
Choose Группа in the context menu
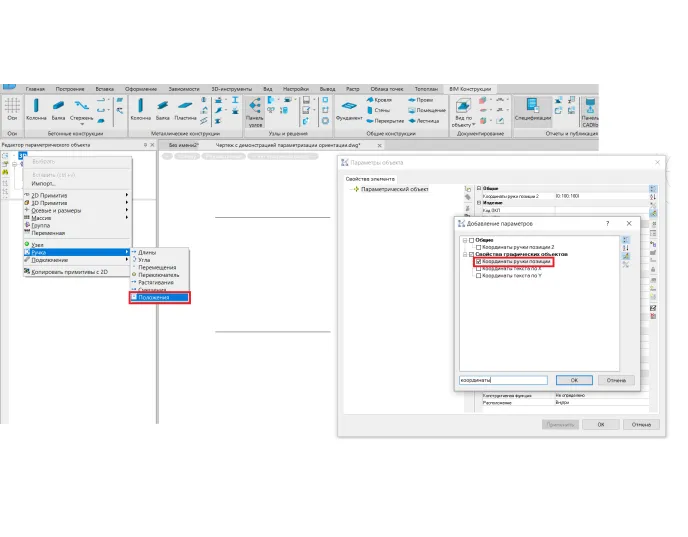tap(78, 226)
